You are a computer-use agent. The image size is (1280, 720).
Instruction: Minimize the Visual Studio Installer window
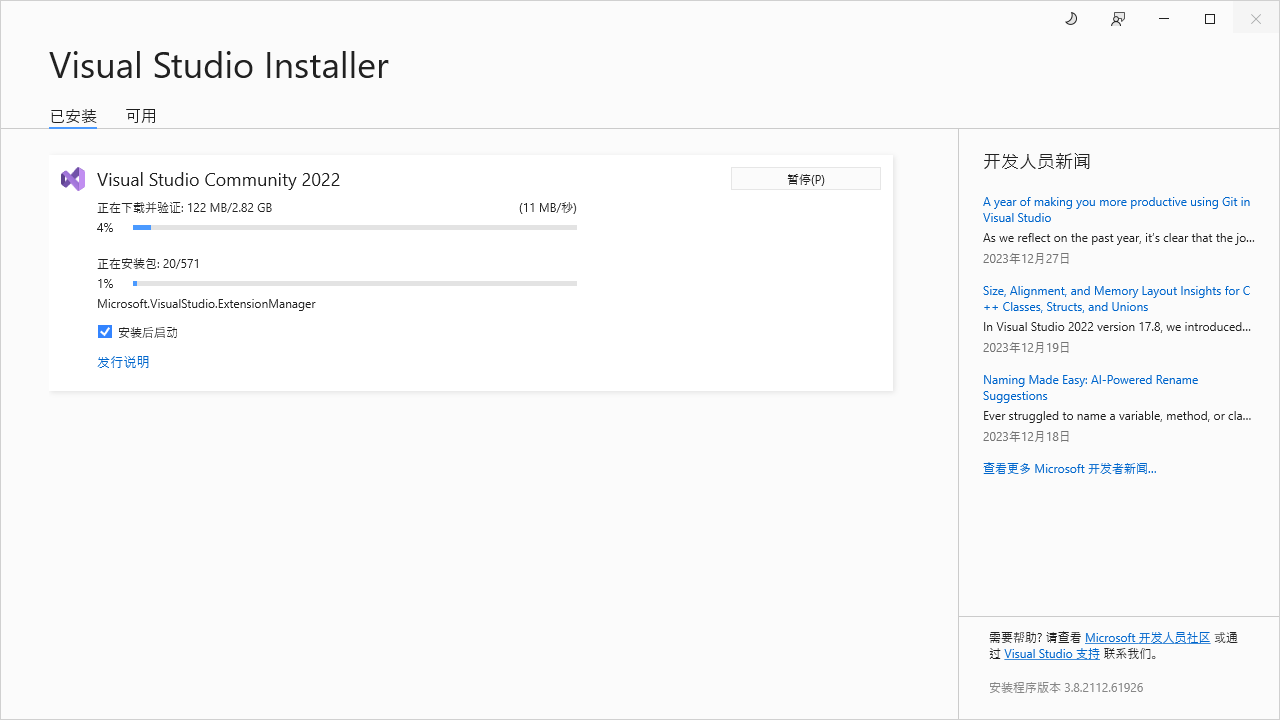(x=1164, y=19)
